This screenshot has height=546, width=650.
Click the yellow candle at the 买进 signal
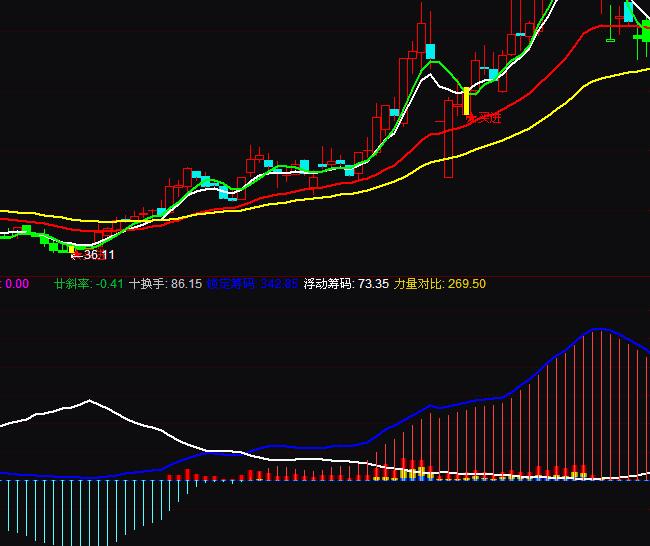[x=466, y=101]
